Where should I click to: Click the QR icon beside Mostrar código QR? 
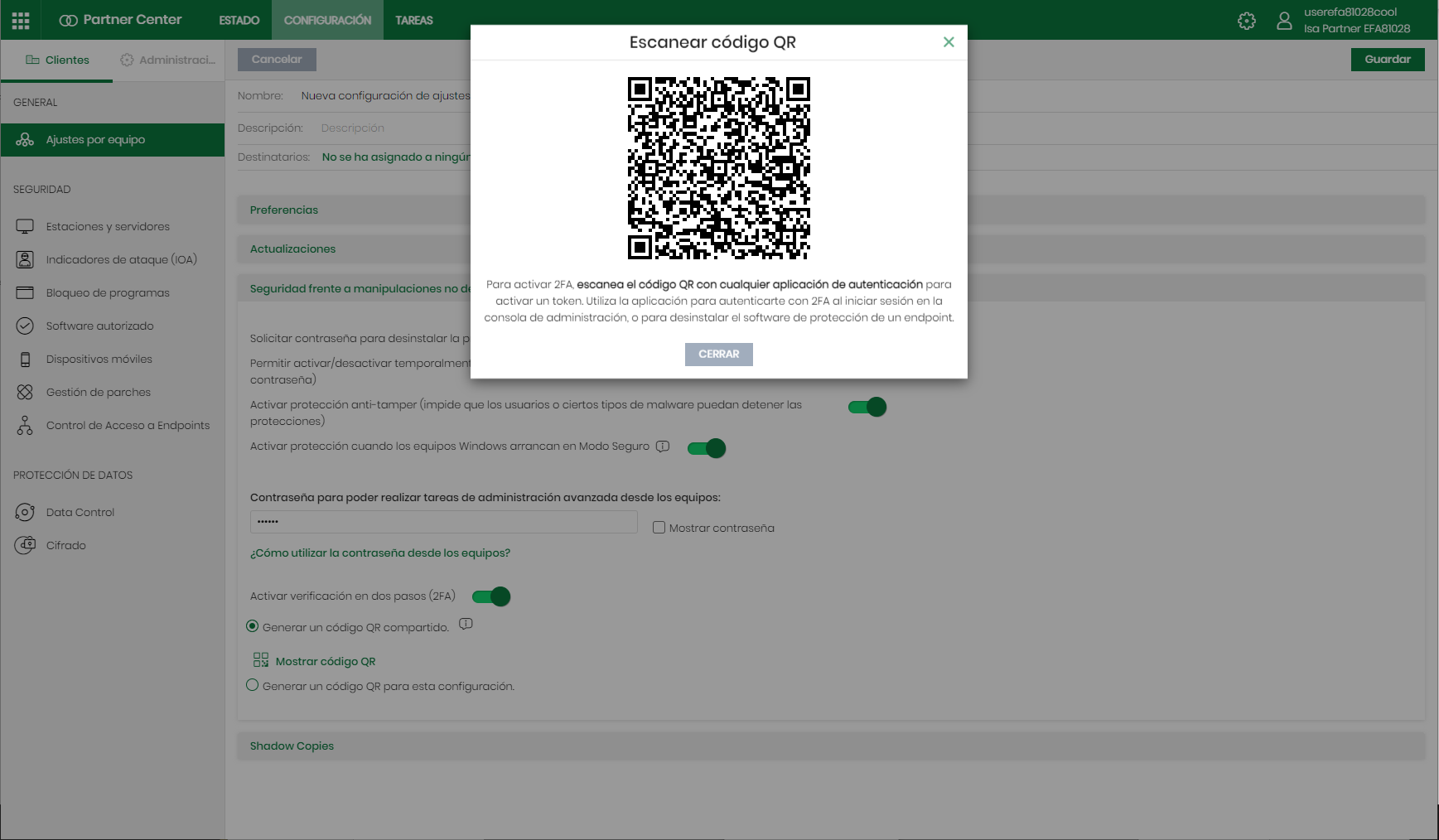pos(261,660)
